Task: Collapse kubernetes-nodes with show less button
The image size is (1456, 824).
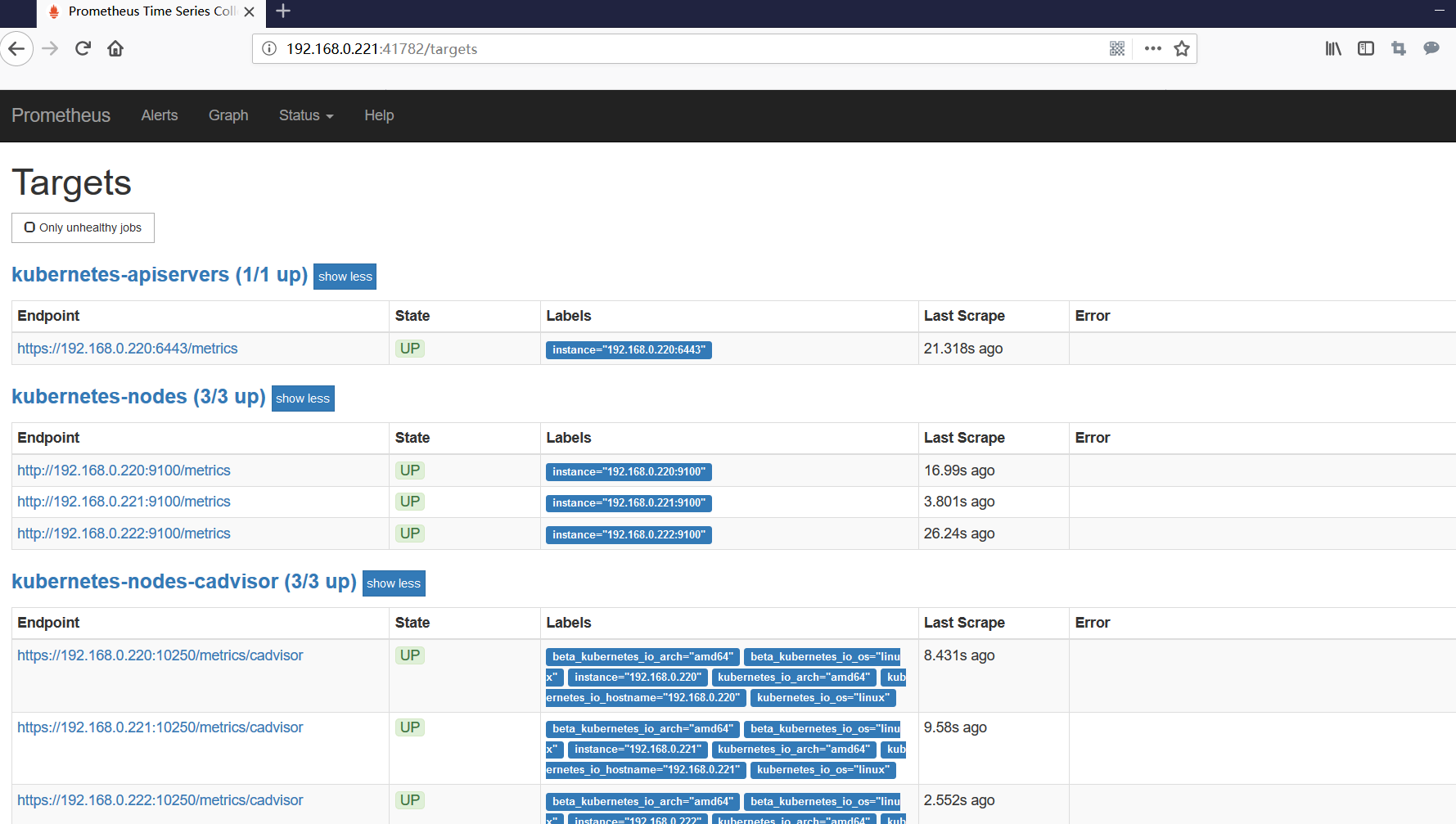Action: [x=303, y=398]
